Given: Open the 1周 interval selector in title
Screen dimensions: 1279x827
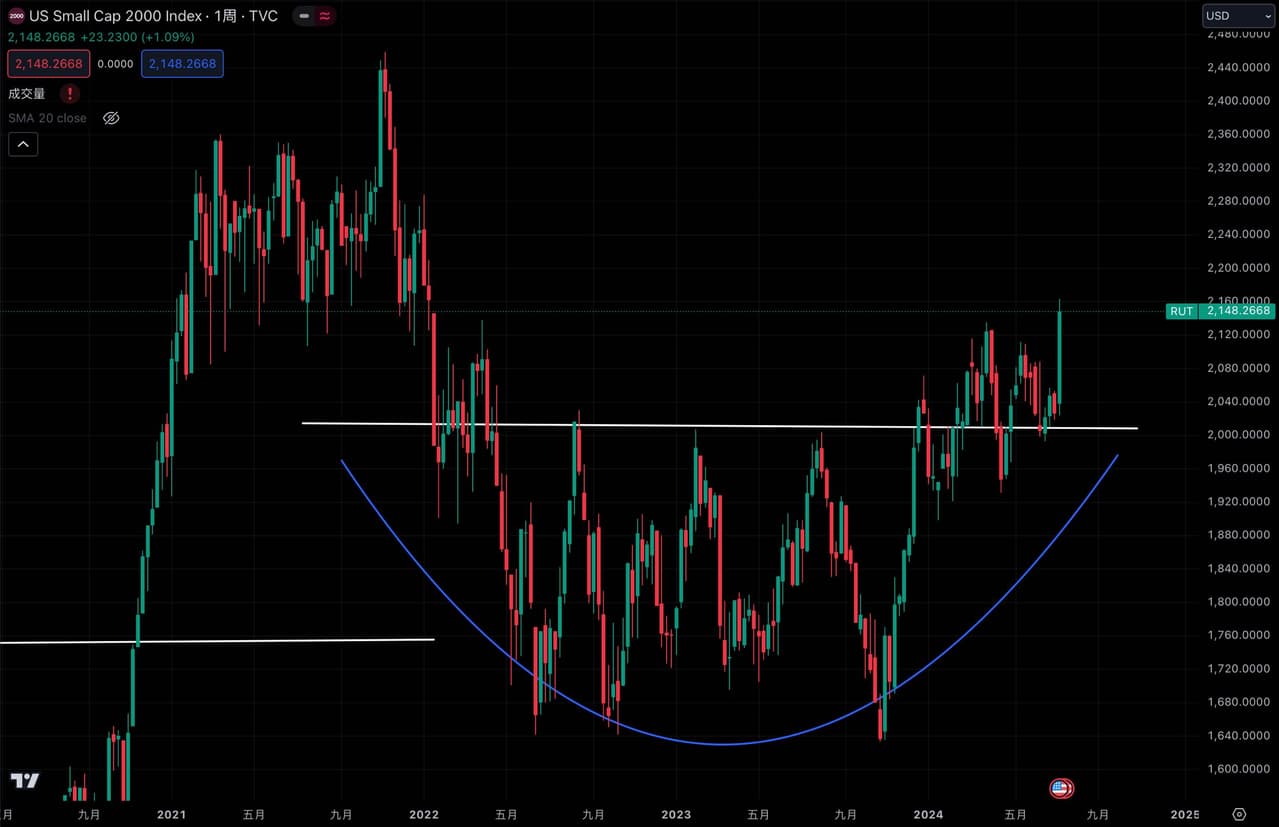Looking at the screenshot, I should click(x=227, y=17).
